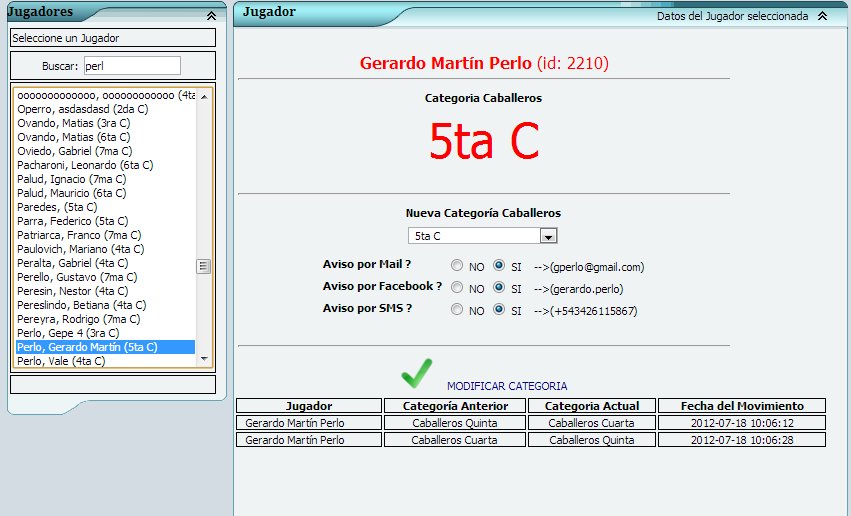Screen dimensions: 851x516
Task: Select NO for Aviso por Mail
Action: pyautogui.click(x=457, y=266)
